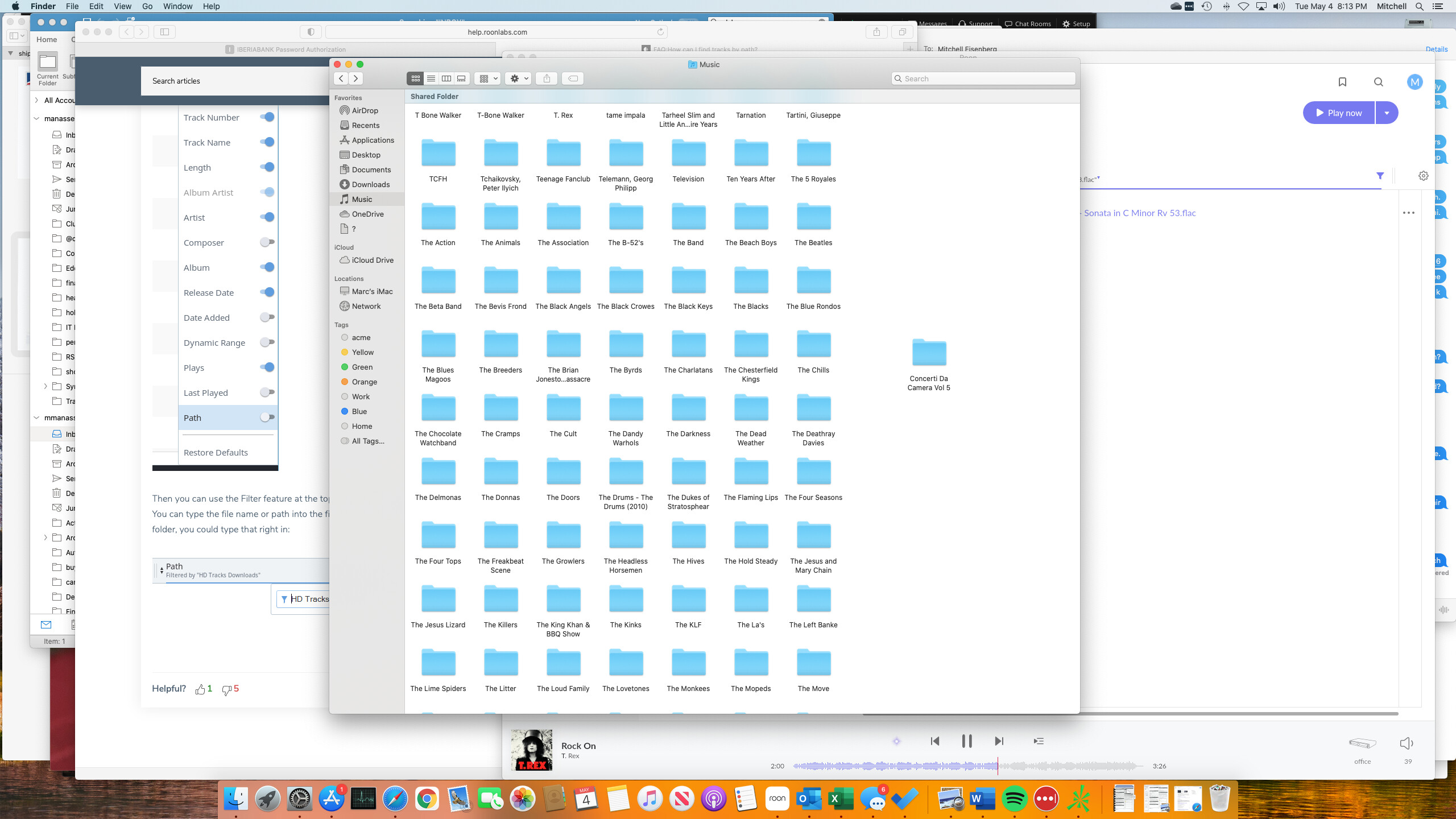Open Roon track list settings gear

click(x=1423, y=176)
